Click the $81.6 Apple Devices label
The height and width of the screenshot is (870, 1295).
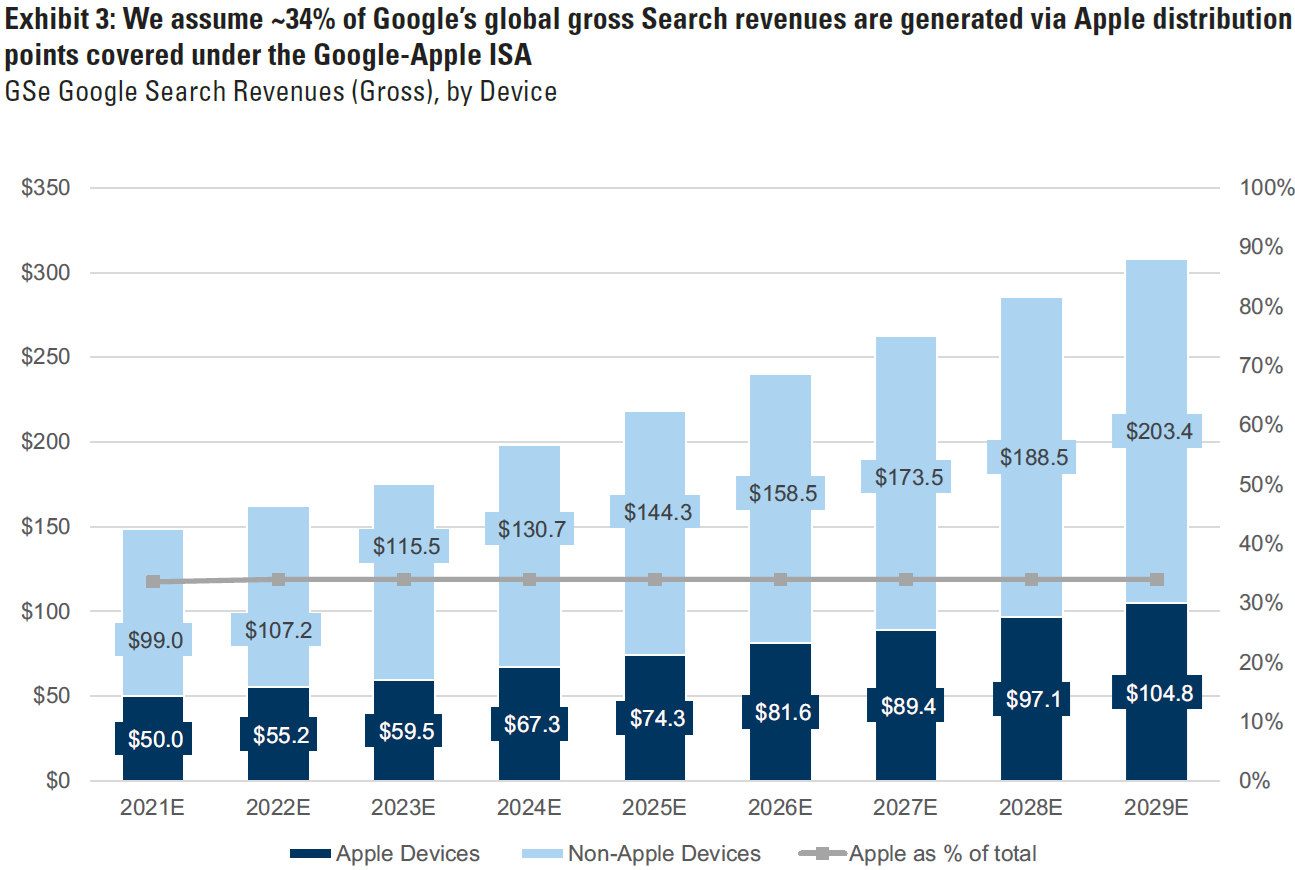[780, 712]
